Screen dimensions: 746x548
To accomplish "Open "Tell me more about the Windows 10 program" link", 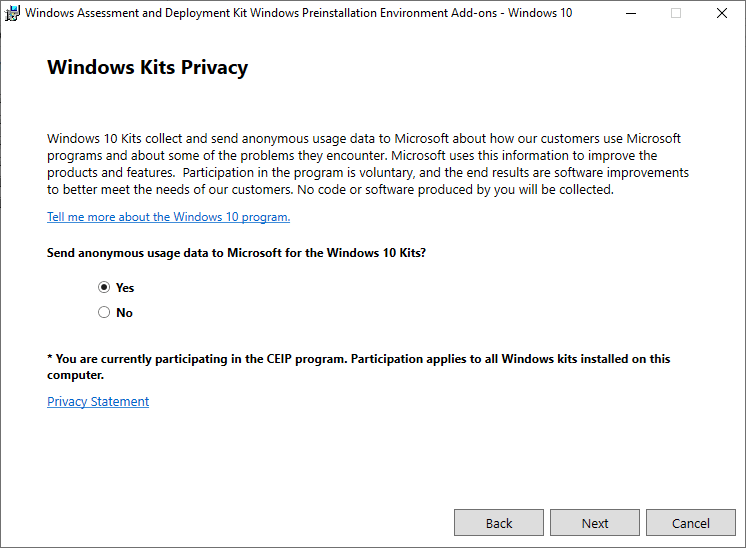I will click(x=168, y=217).
